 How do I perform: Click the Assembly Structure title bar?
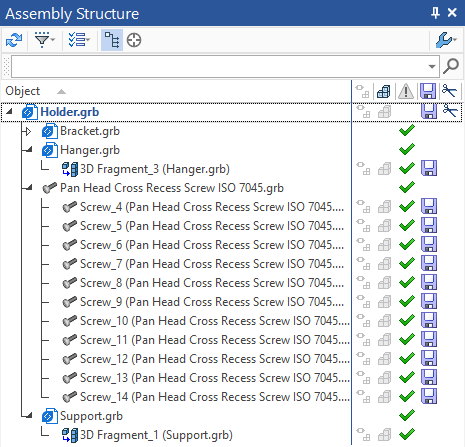click(232, 13)
